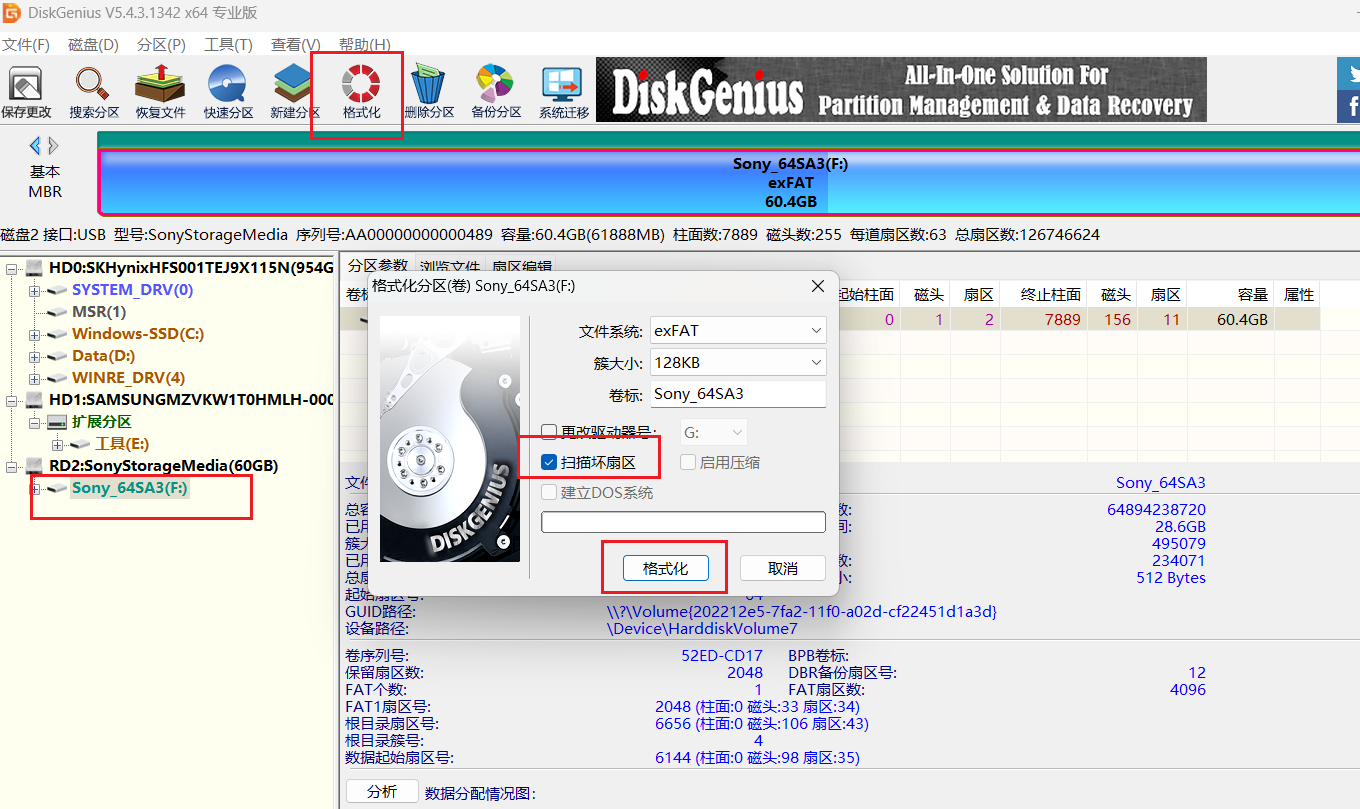Select Windows-SSD(C:) in the tree
The width and height of the screenshot is (1360, 809).
tap(138, 334)
